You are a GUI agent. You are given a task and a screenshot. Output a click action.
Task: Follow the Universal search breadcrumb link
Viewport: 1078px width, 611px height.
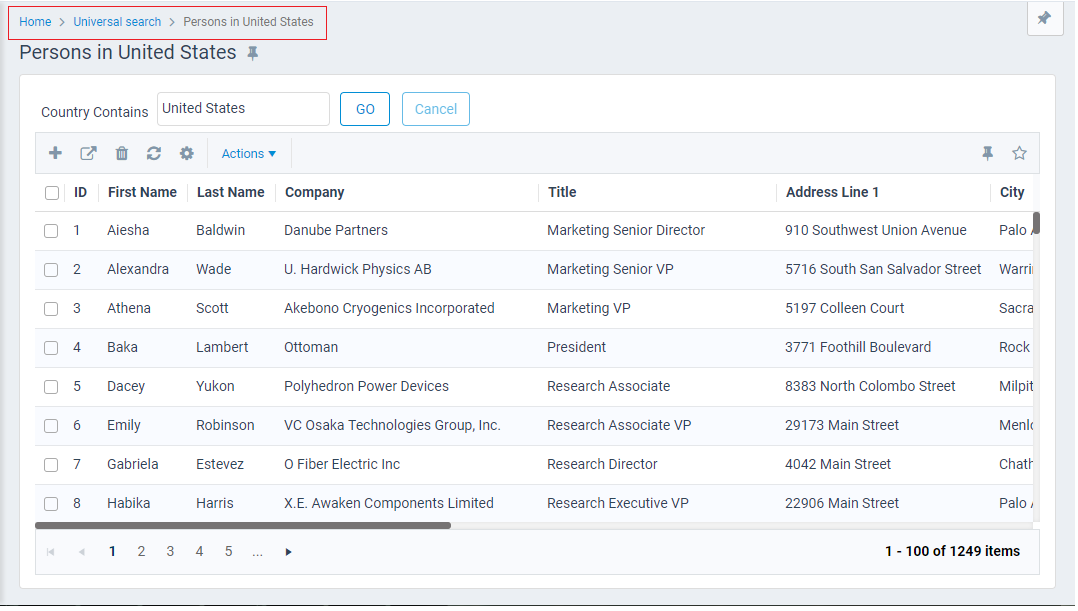pos(119,22)
